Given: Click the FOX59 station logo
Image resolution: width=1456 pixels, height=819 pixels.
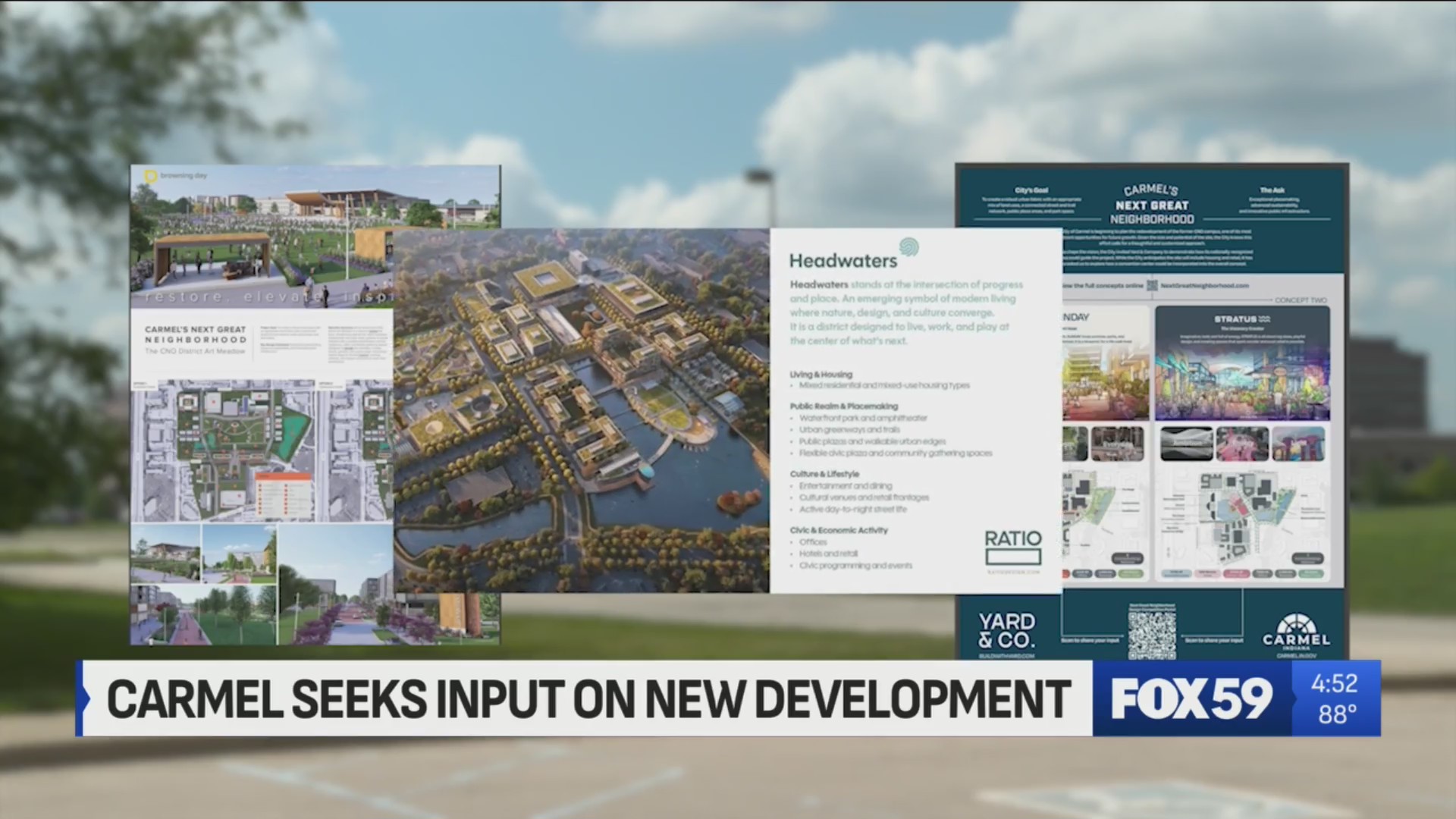Looking at the screenshot, I should pos(1192,698).
